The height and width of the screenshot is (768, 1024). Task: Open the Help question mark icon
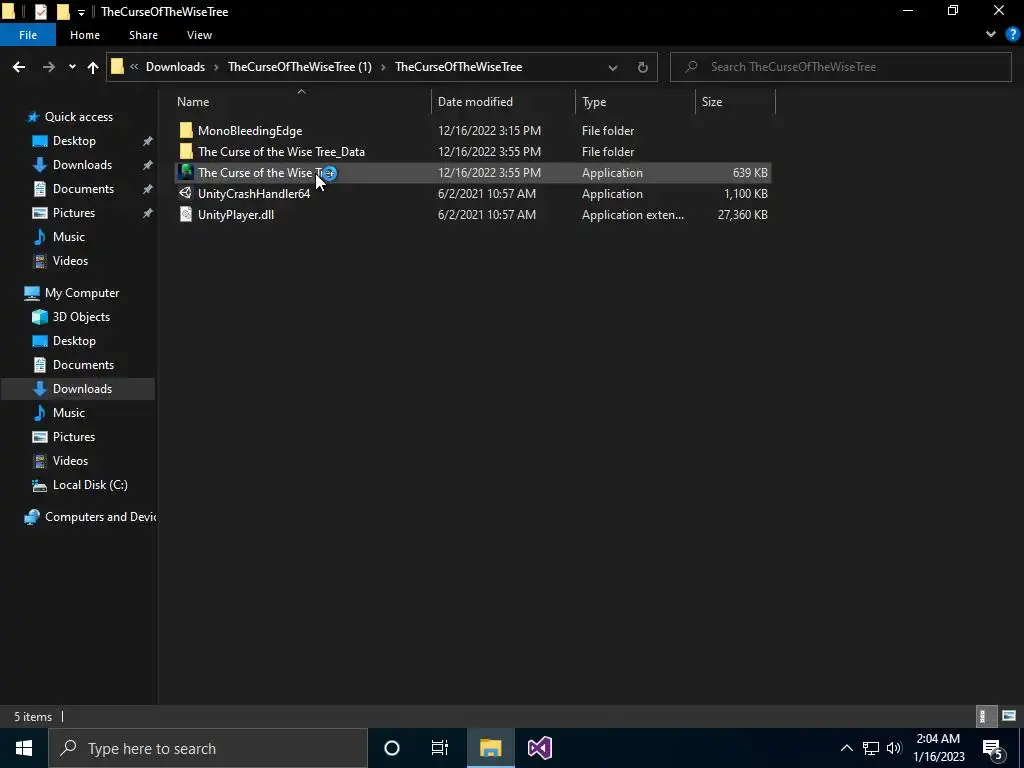pyautogui.click(x=1013, y=35)
